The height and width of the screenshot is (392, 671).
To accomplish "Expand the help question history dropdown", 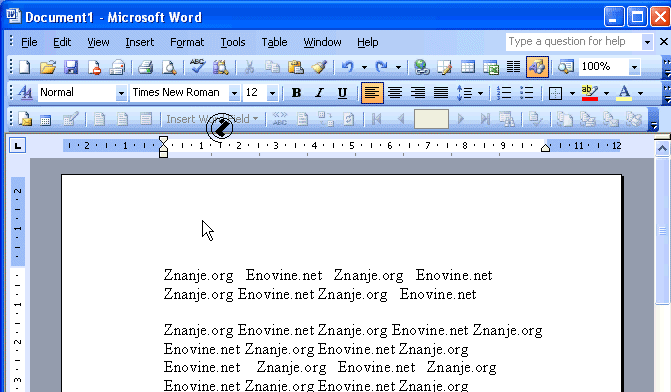I will tap(647, 42).
